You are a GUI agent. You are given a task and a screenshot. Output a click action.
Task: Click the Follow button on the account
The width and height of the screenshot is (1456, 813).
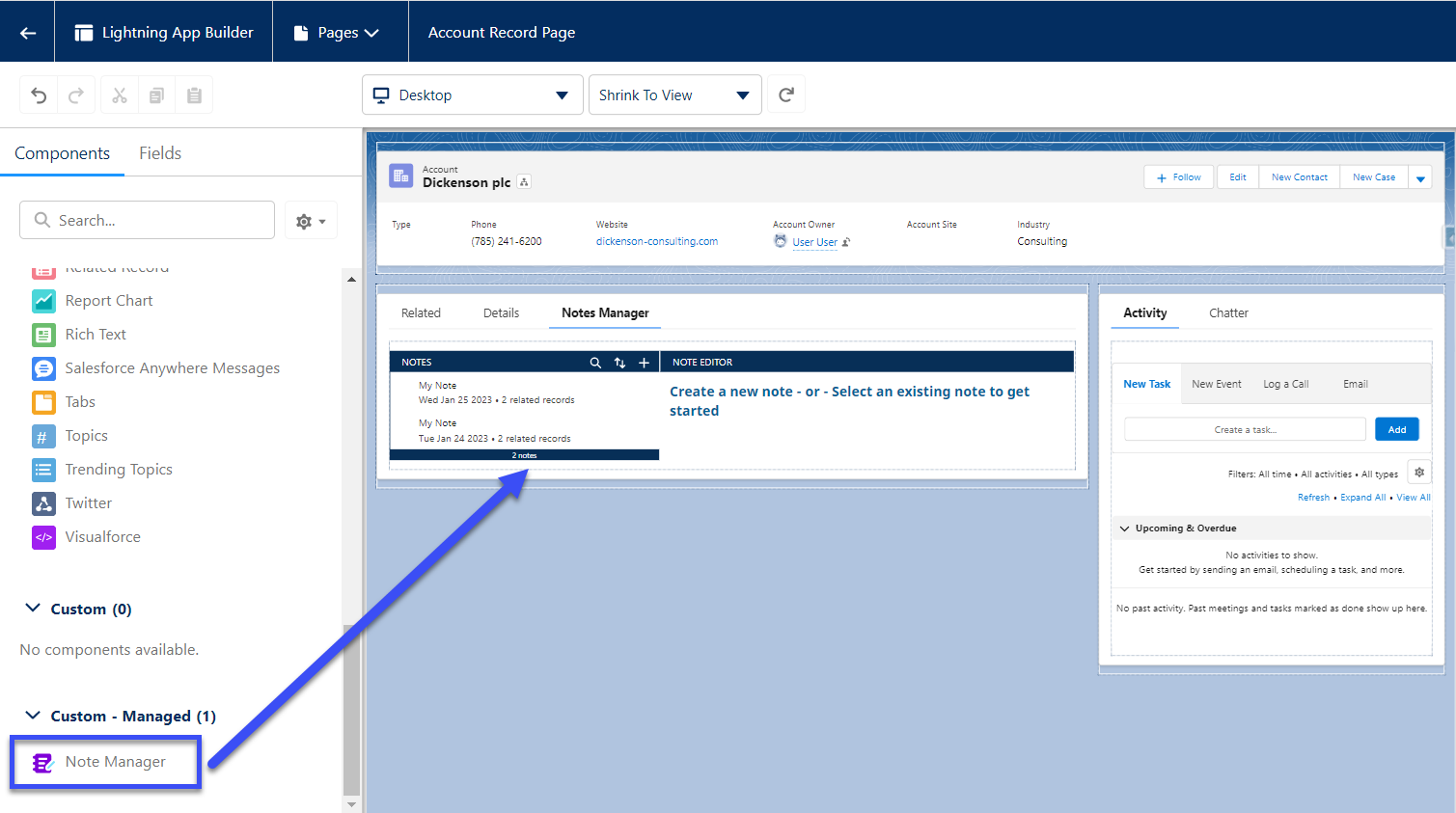coord(1178,176)
